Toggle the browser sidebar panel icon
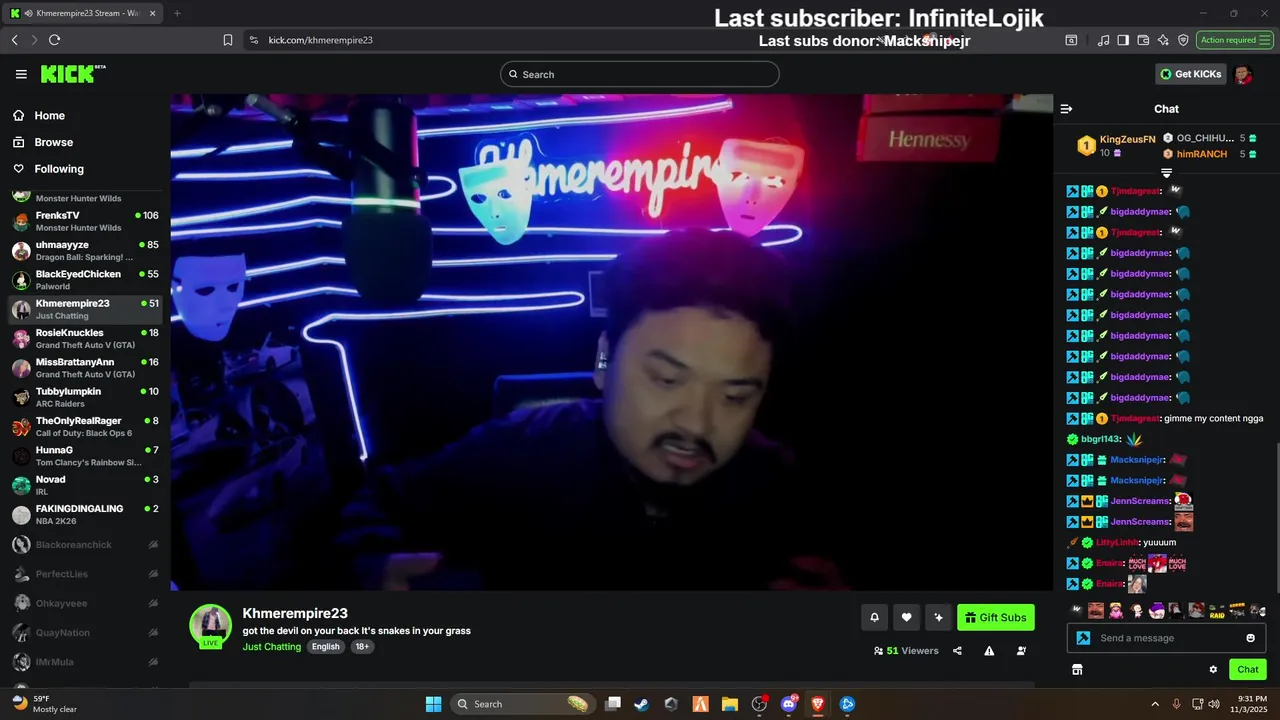This screenshot has height=720, width=1280. (x=1123, y=40)
